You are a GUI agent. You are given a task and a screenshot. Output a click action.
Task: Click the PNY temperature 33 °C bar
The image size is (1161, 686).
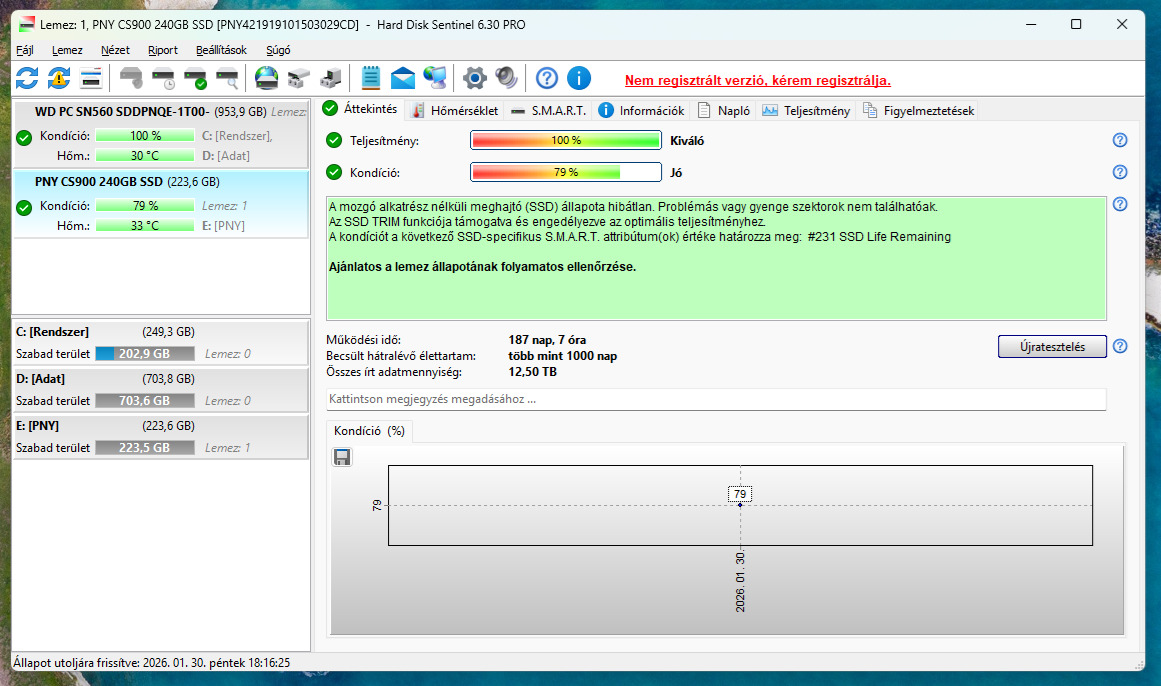click(x=144, y=226)
